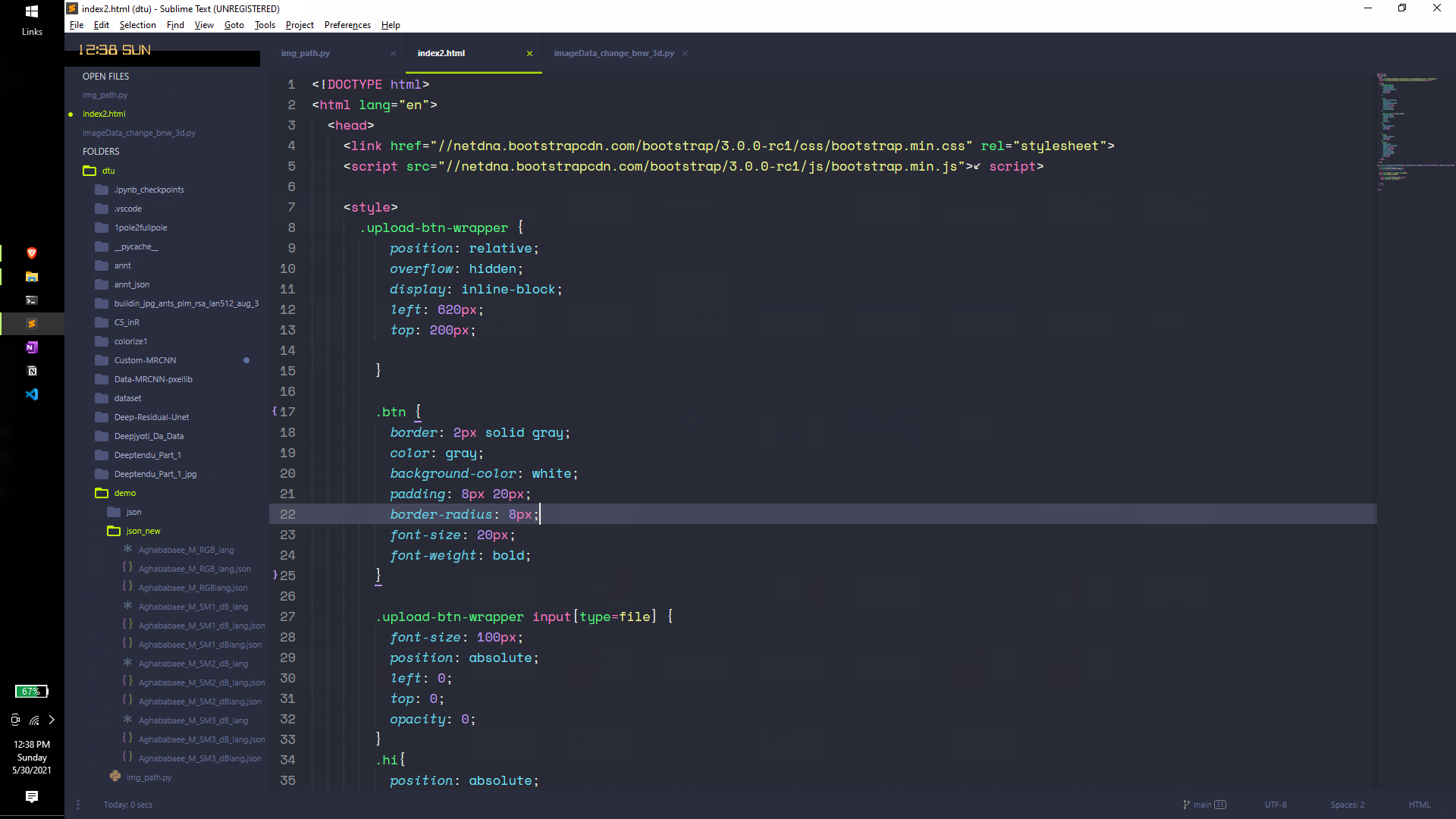Expand the Deep-Residual-Unet folder
The image size is (1456, 819).
click(x=102, y=417)
